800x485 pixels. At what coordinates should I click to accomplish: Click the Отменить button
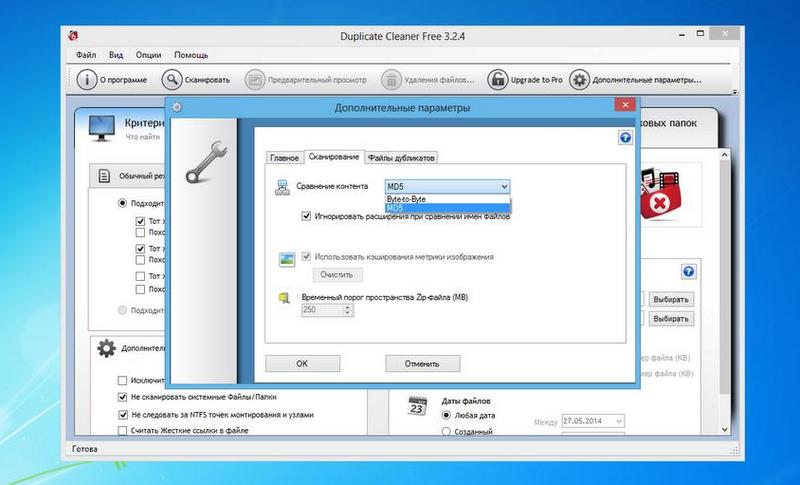422,364
